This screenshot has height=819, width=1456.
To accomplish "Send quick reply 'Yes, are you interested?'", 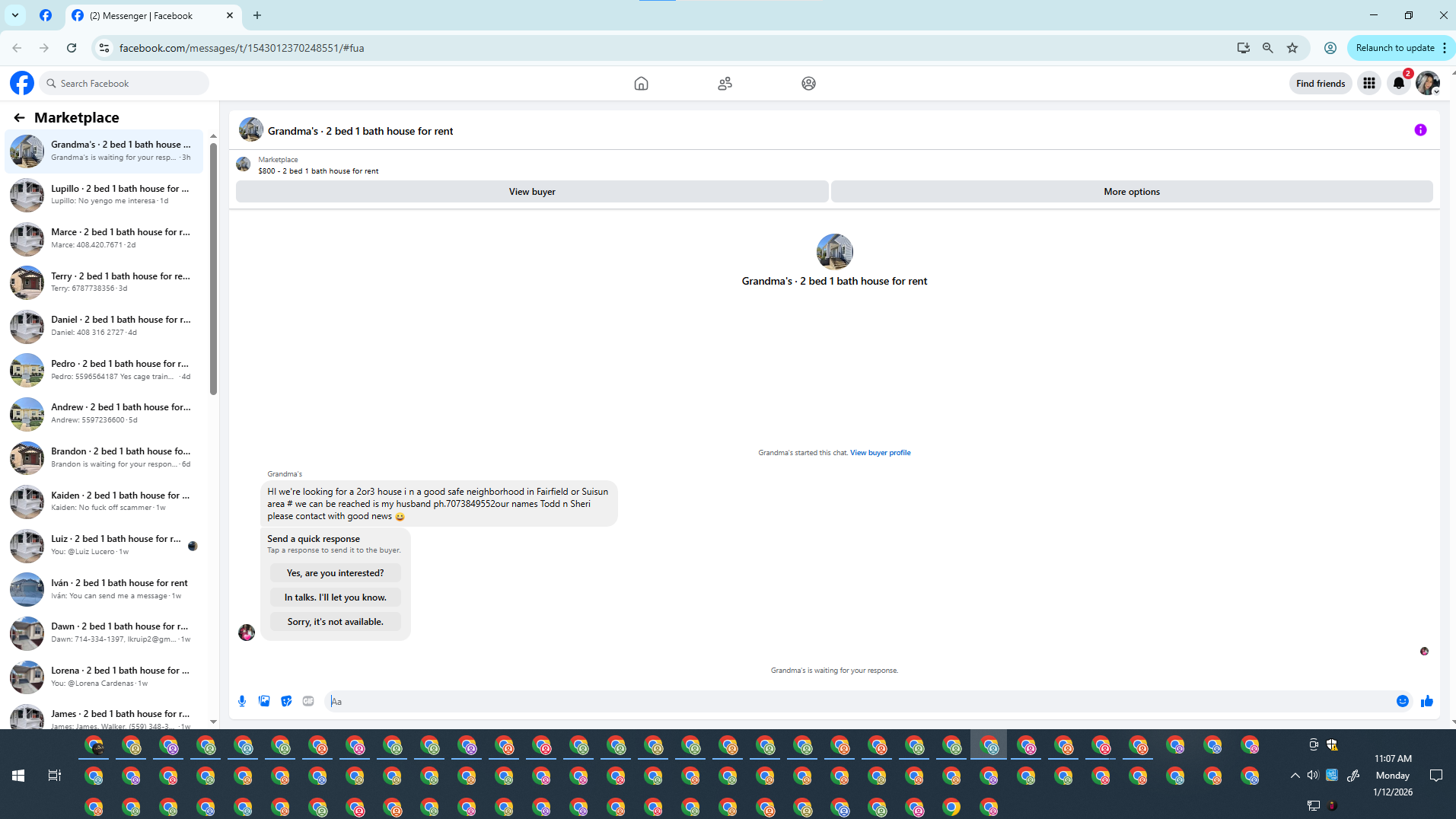I will [335, 573].
